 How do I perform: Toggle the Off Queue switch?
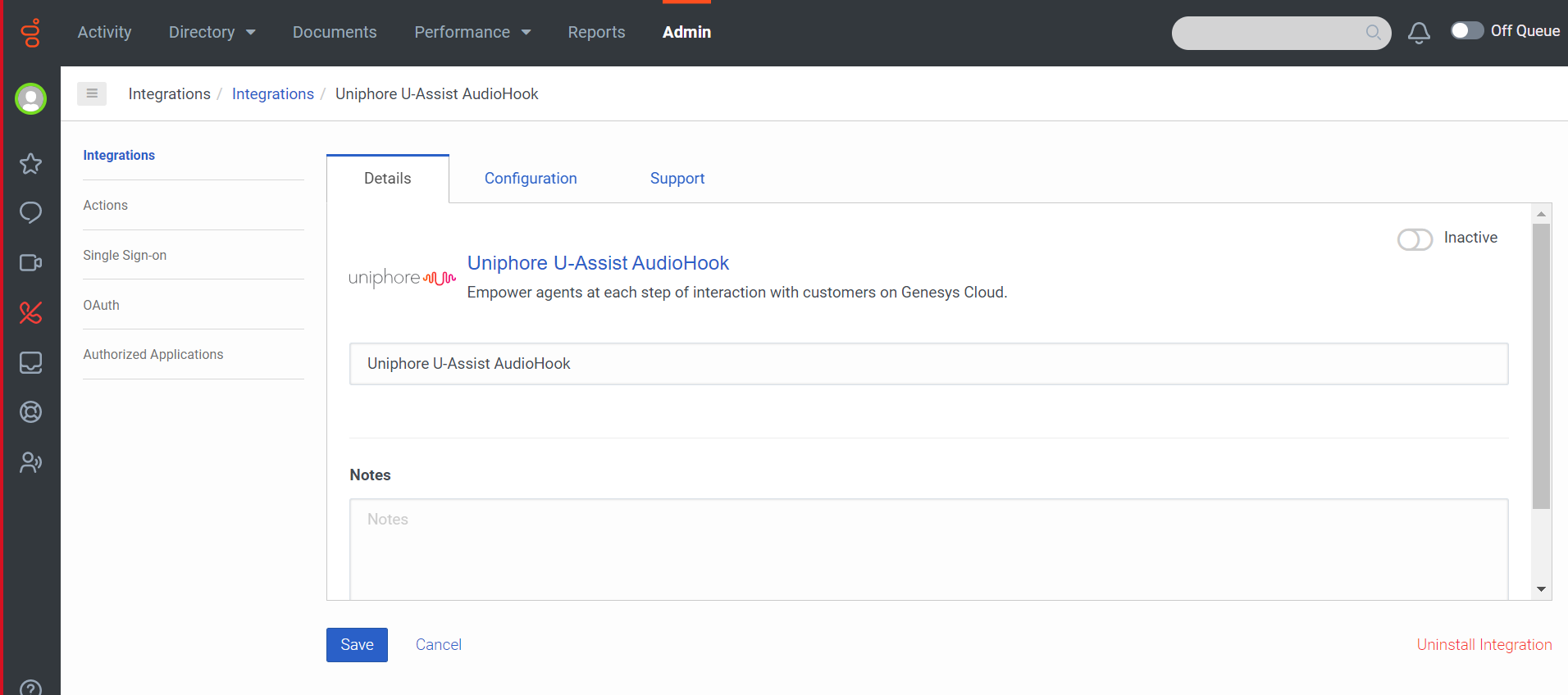coord(1466,30)
